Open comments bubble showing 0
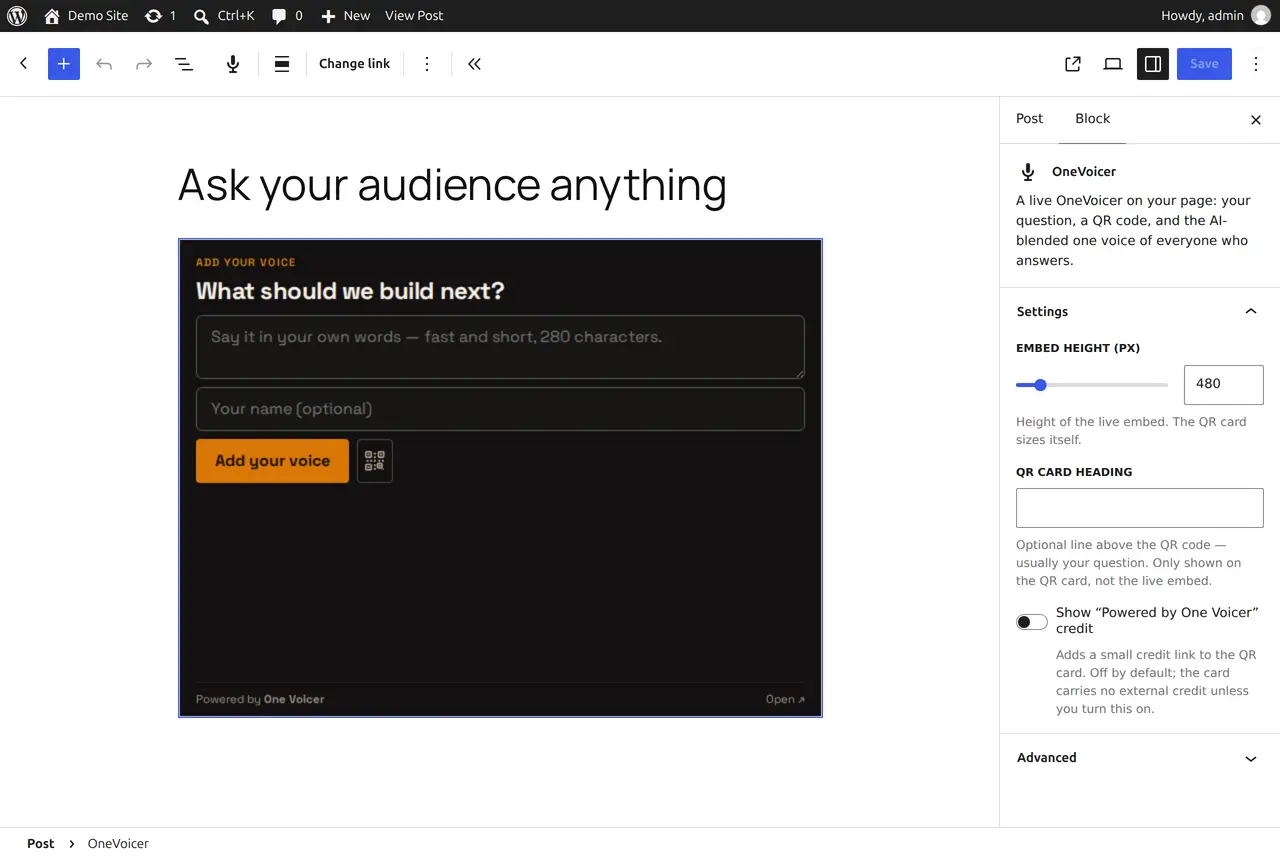This screenshot has height=860, width=1280. [287, 16]
